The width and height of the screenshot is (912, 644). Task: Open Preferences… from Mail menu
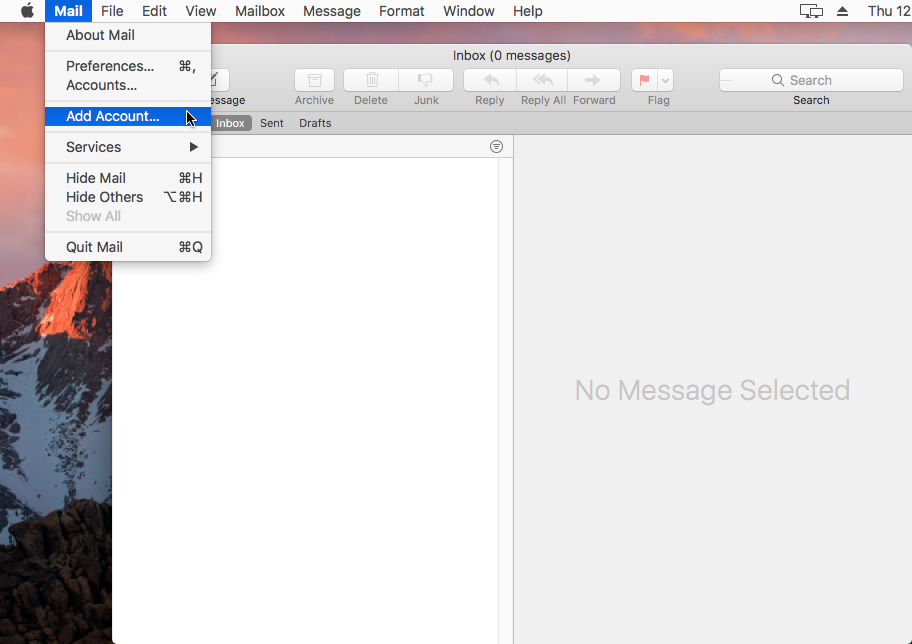(128, 66)
